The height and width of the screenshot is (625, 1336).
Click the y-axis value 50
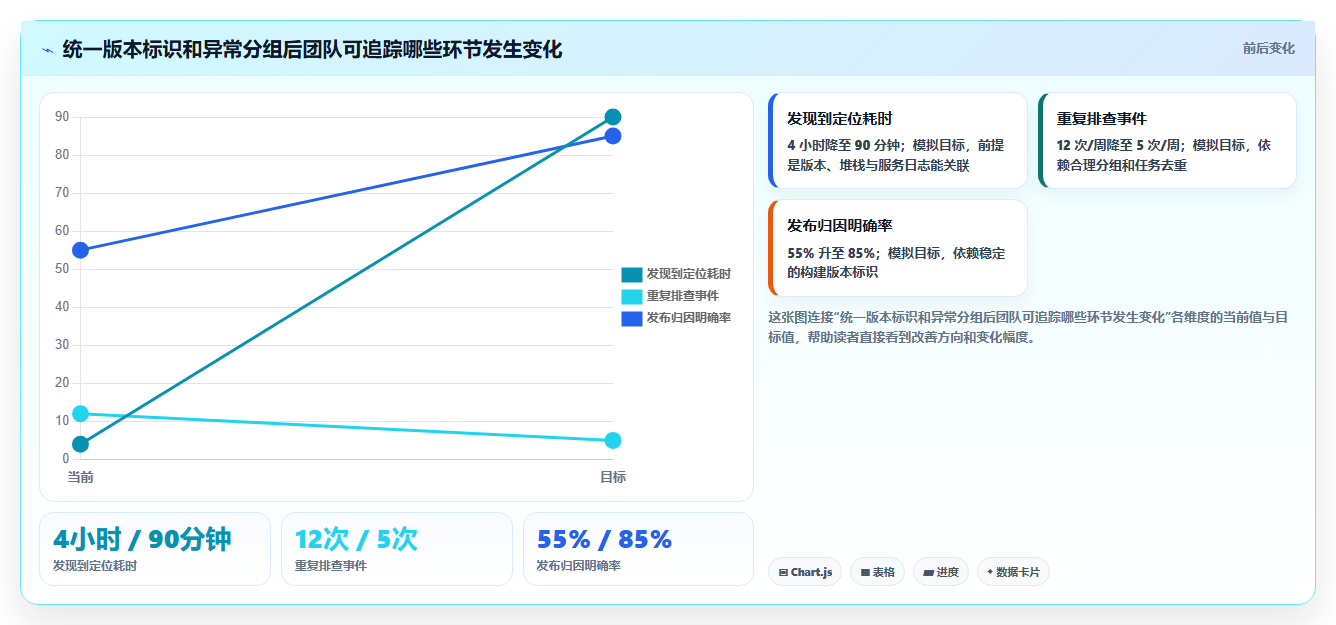(x=62, y=269)
